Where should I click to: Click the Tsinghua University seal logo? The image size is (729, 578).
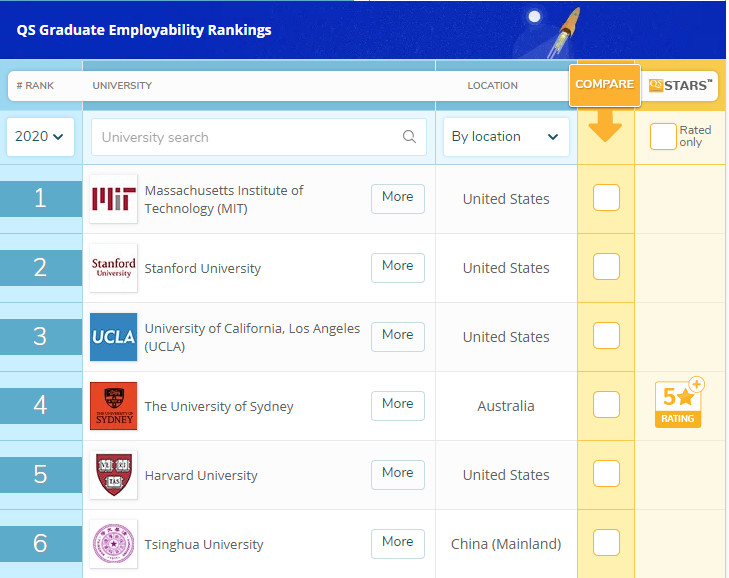113,544
